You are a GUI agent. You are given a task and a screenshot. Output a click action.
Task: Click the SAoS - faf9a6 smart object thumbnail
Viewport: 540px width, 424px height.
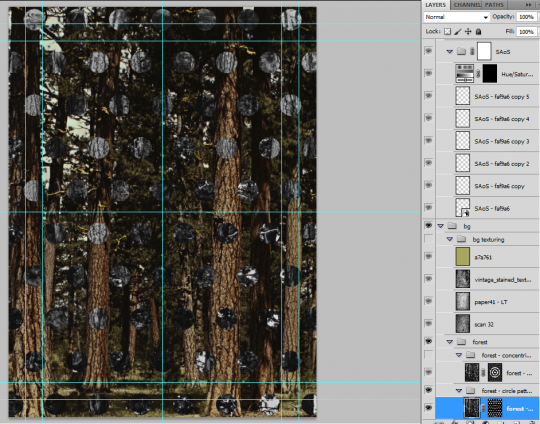[463, 208]
